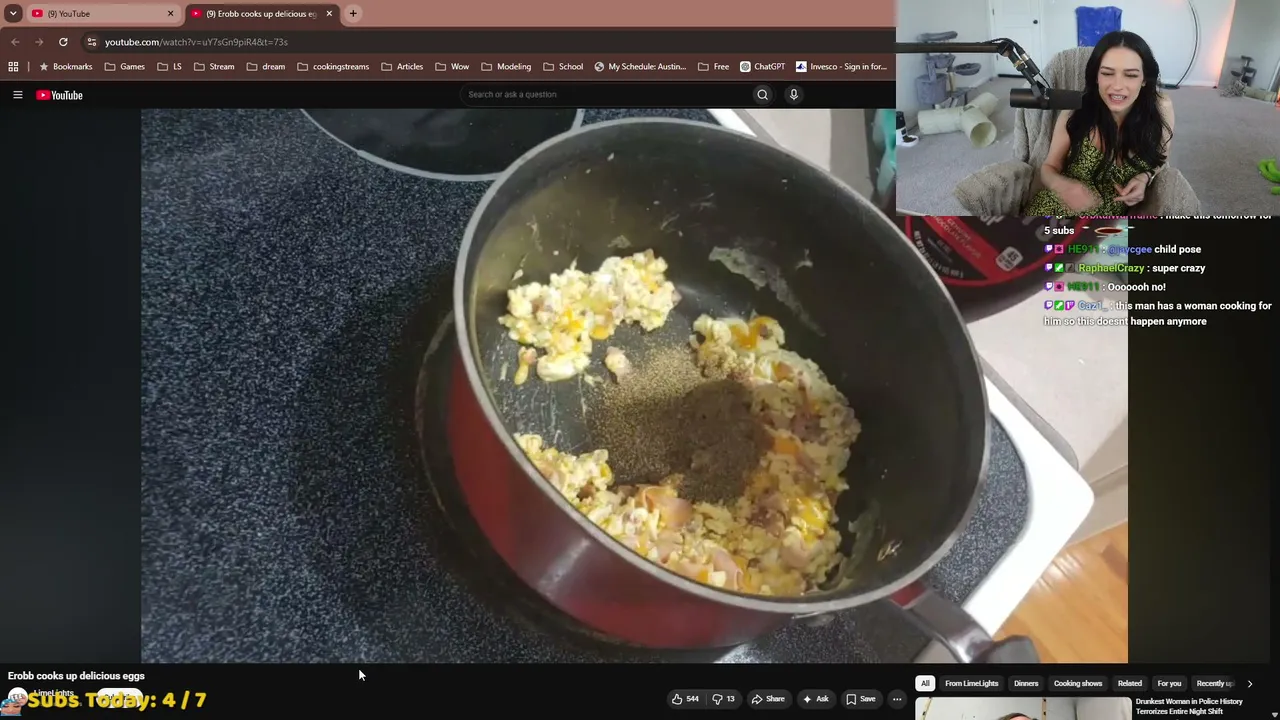Click the video player showing eggs in pan
This screenshot has width=1280, height=720.
tap(634, 386)
